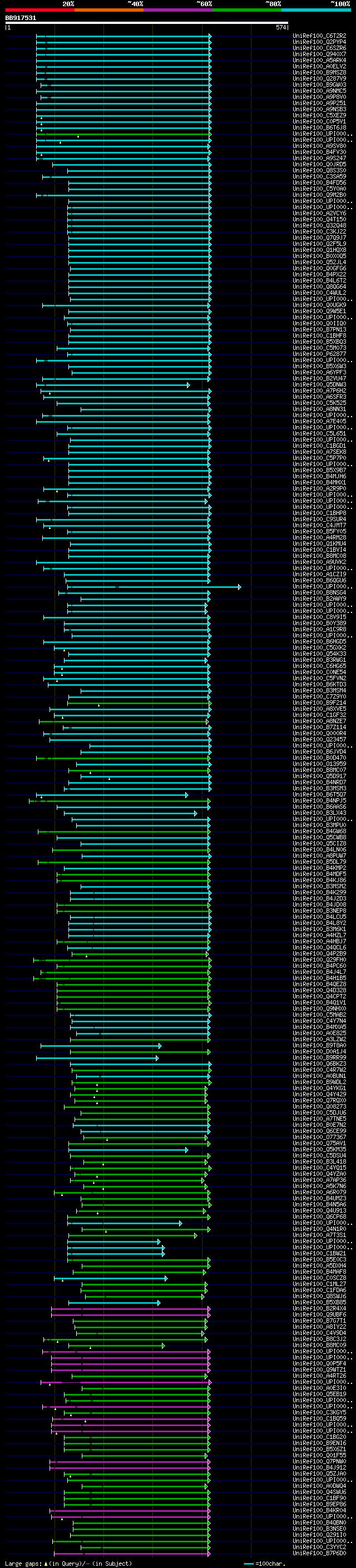Viewport: 356px width, 1568px height.
Task: Select the UniRef100_A9P8V0 label
Action: 319,97
